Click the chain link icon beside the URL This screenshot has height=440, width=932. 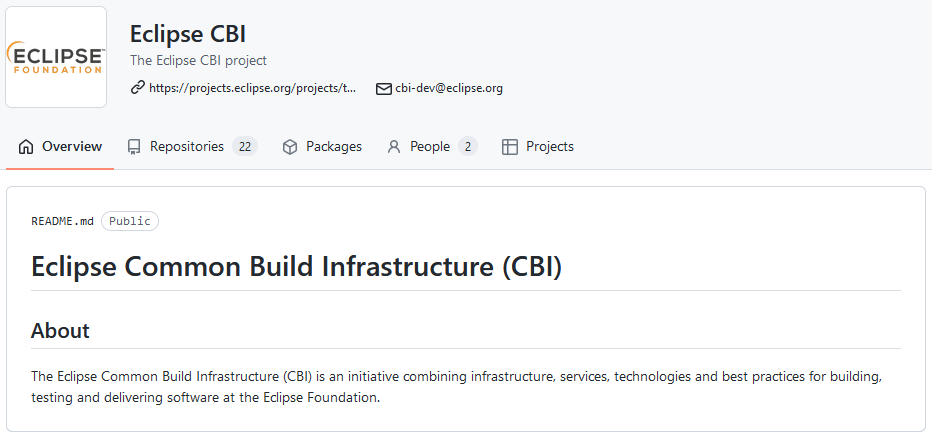138,88
